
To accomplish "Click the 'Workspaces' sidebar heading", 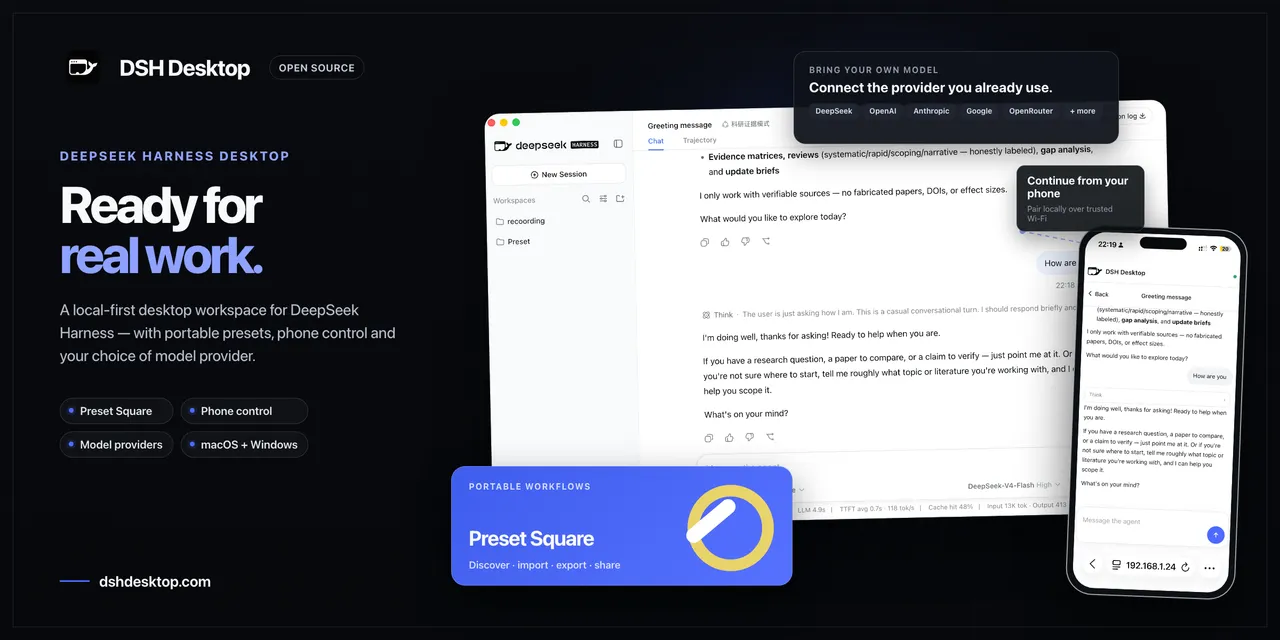I will (514, 200).
